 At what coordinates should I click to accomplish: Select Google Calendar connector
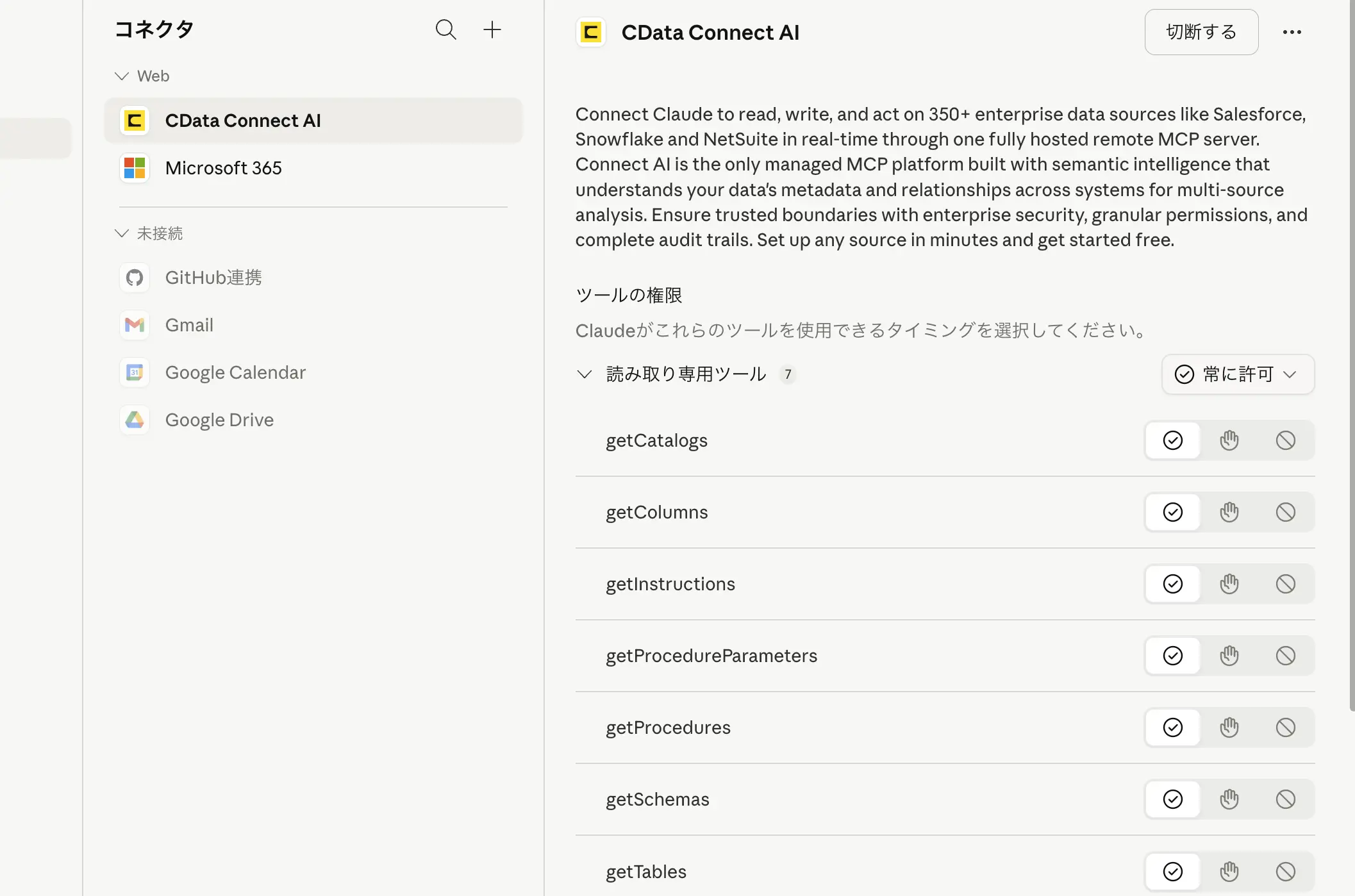pos(313,372)
